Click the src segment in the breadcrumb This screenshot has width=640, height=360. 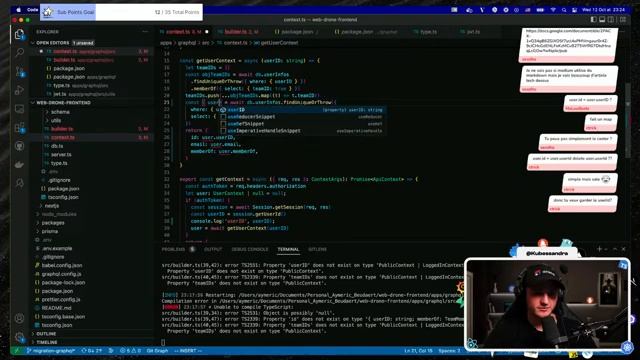(x=205, y=43)
